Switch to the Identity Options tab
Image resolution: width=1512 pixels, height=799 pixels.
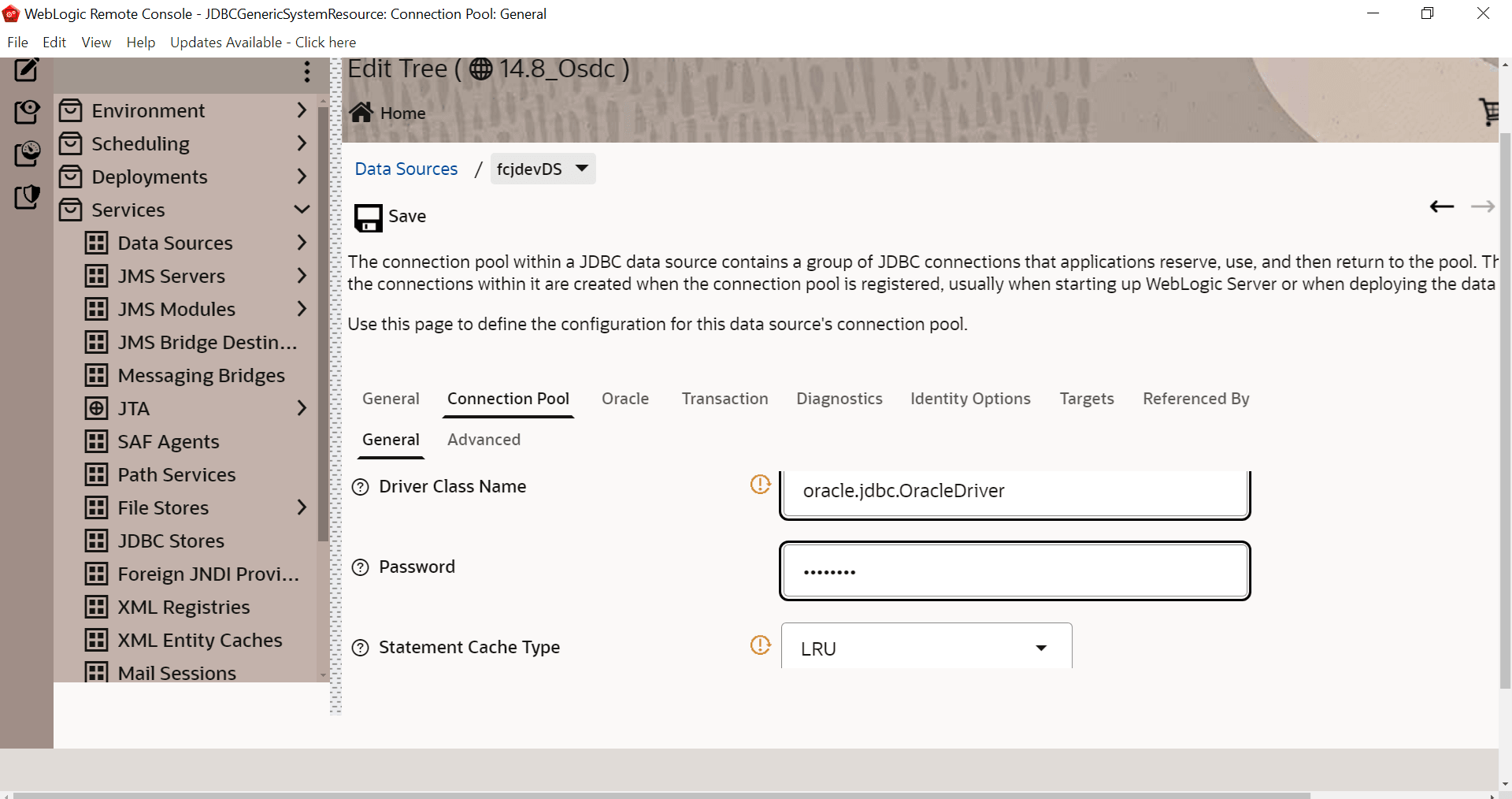970,399
